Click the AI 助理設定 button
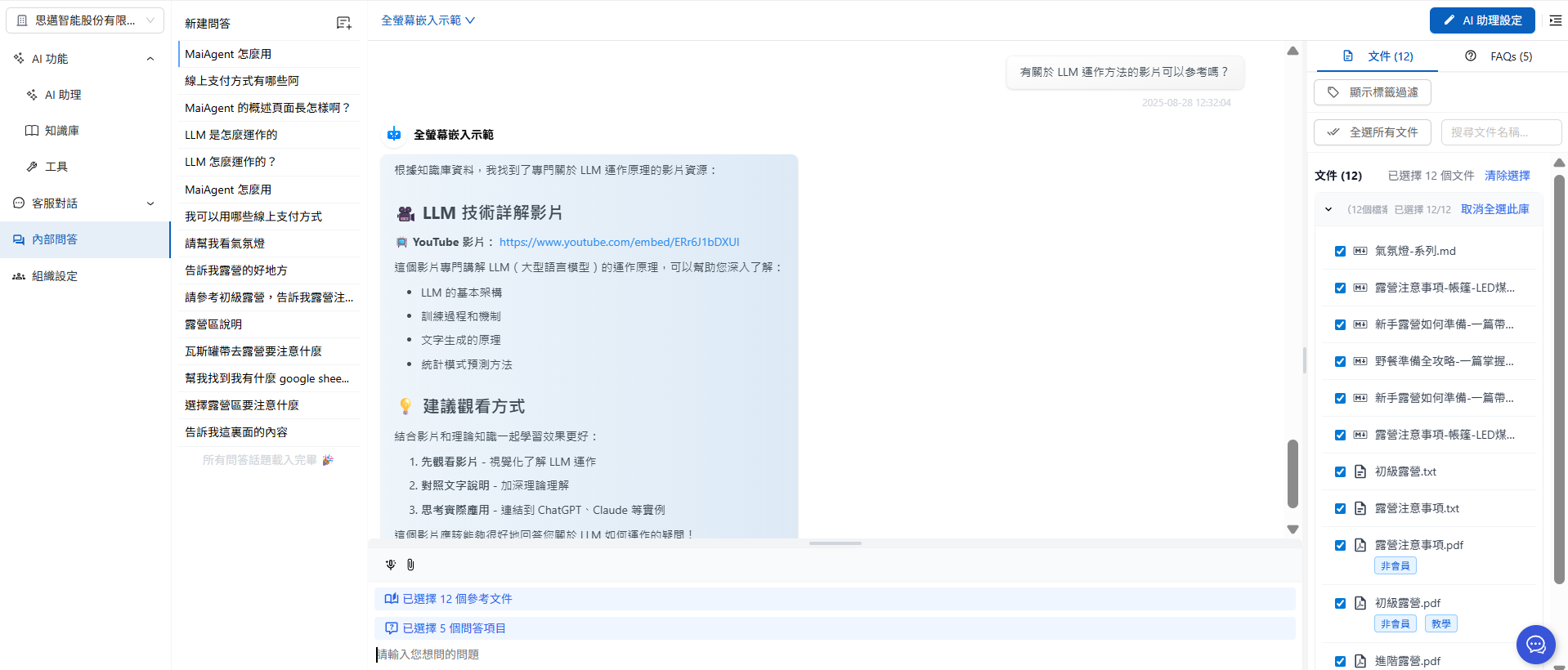The width and height of the screenshot is (1568, 670). (x=1481, y=20)
